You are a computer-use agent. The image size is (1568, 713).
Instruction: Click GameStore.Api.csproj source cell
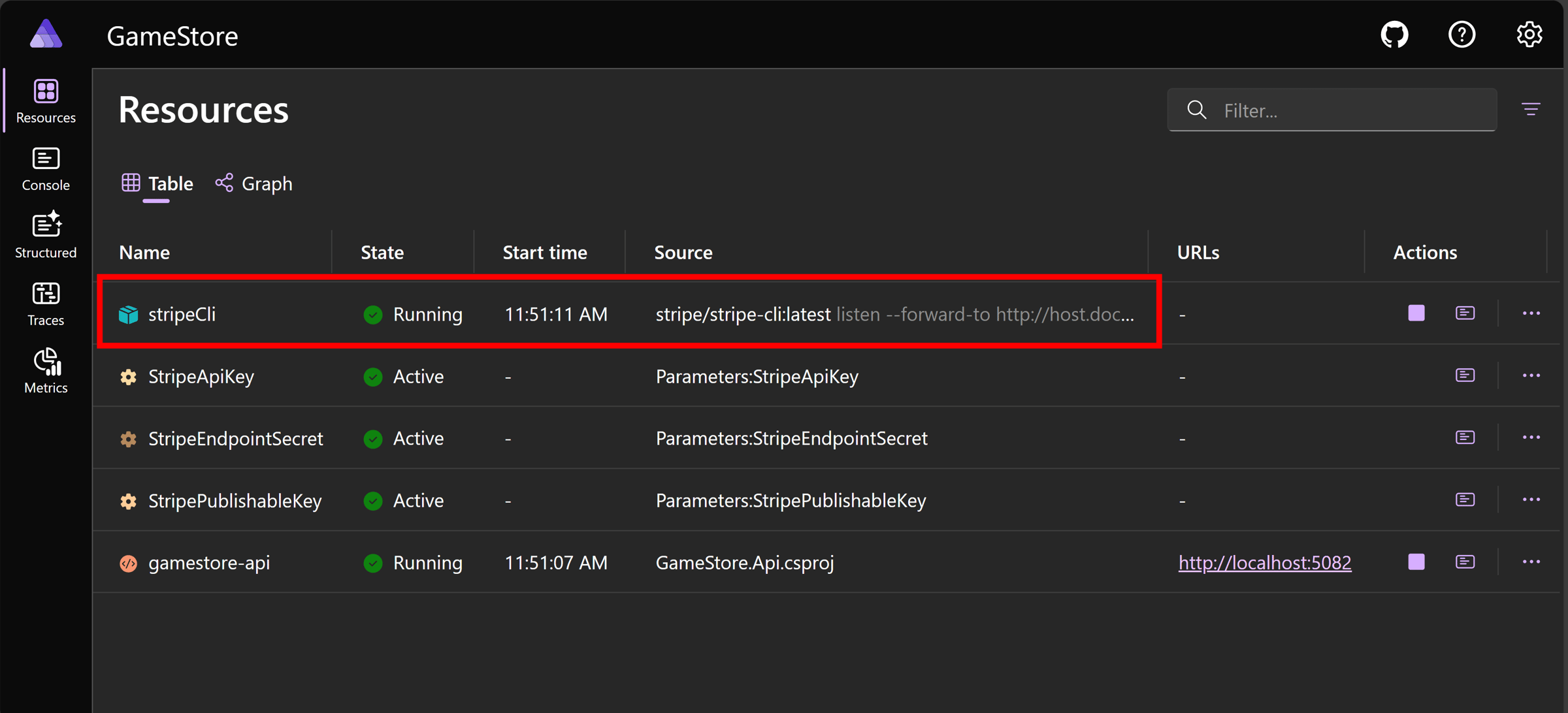745,562
